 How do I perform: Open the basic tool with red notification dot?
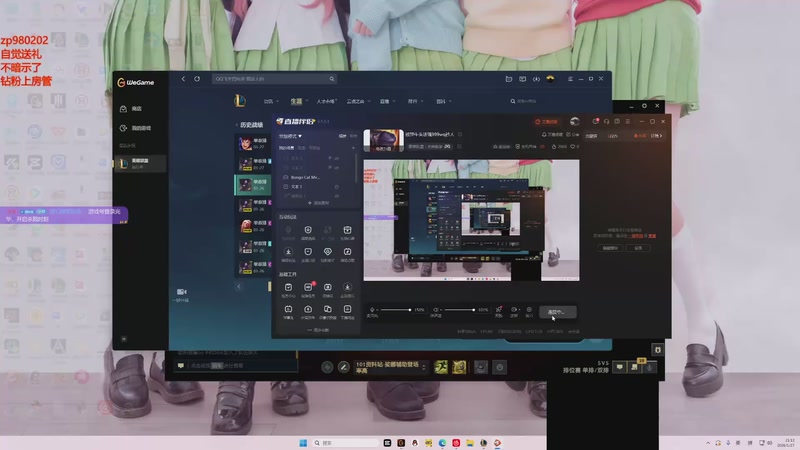pos(308,289)
